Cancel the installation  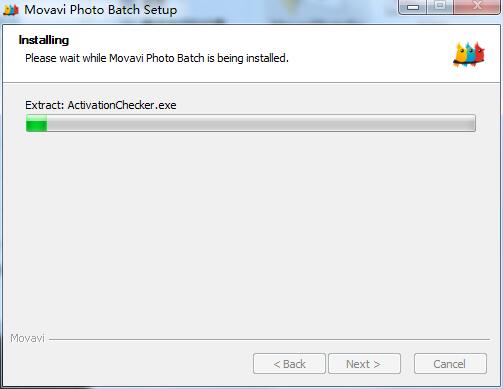(x=450, y=364)
